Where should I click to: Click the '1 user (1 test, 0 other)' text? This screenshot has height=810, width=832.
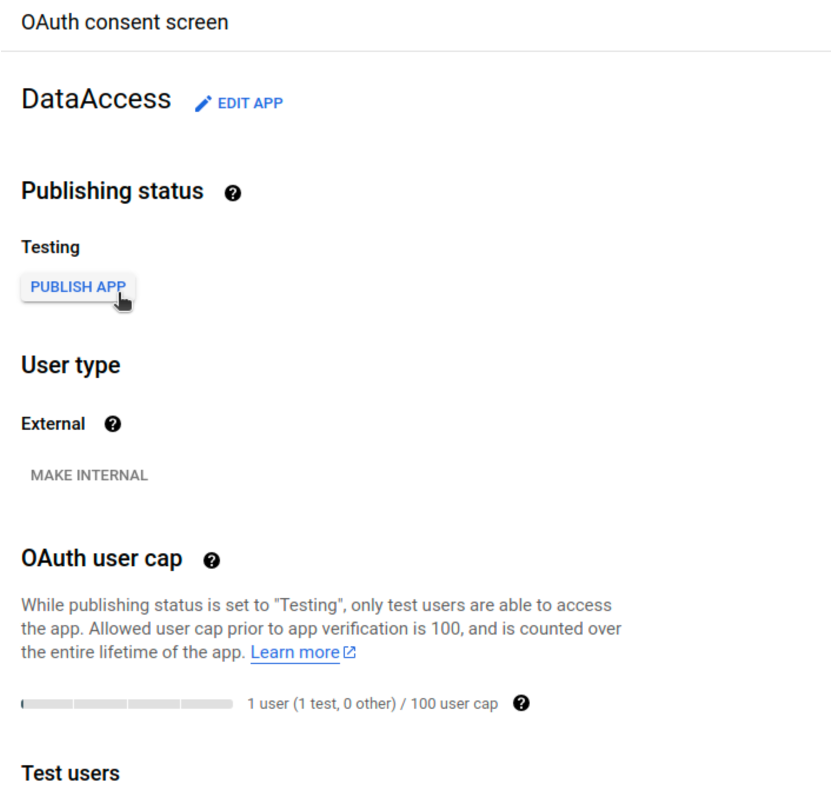pos(320,703)
